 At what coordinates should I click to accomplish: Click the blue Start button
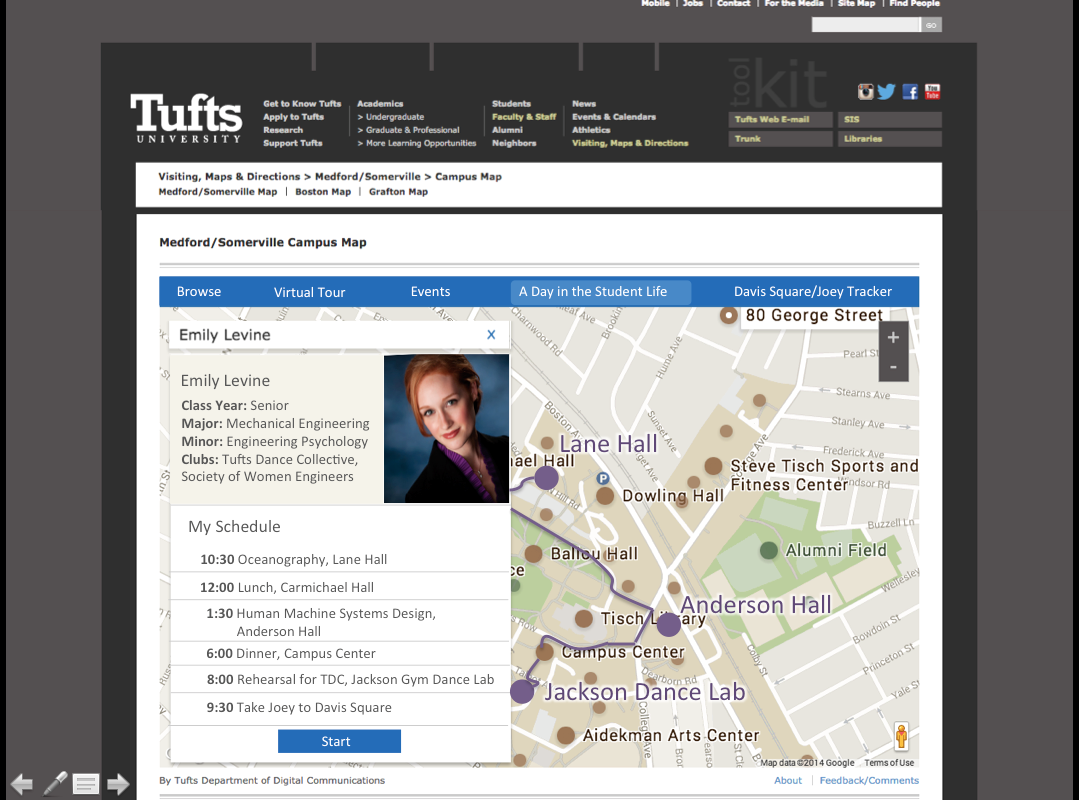pos(339,742)
